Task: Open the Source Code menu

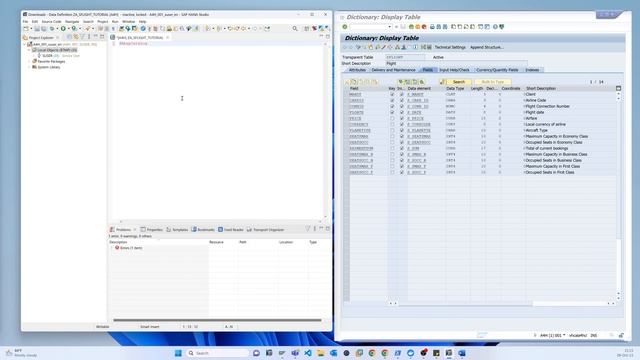Action: click(x=51, y=22)
